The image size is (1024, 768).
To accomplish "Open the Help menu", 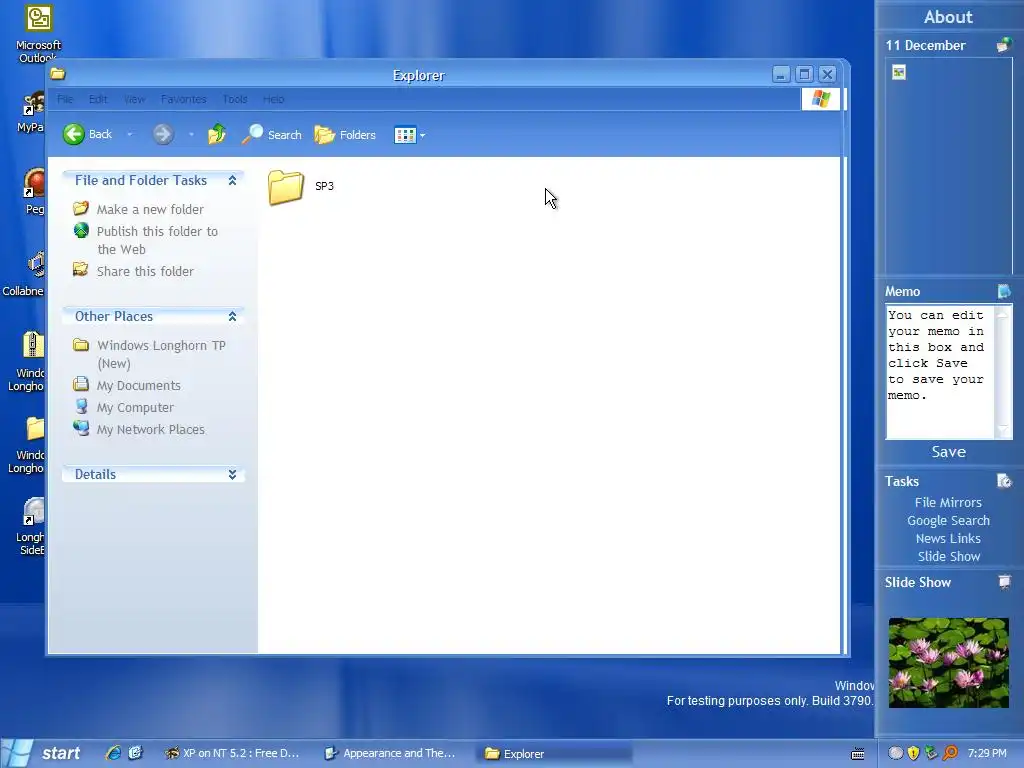I will coord(274,99).
